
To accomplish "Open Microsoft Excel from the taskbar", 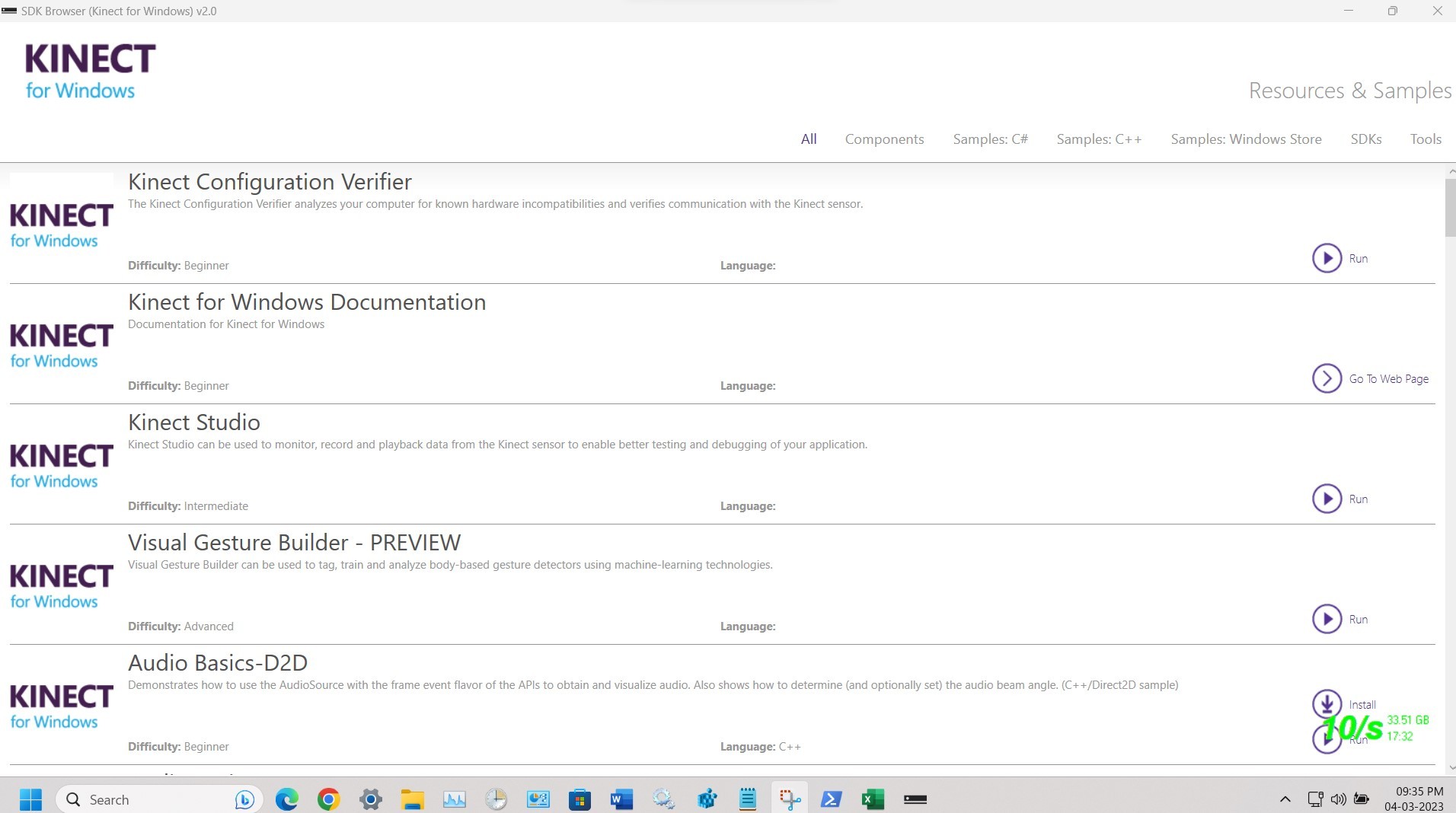I will pos(873,799).
